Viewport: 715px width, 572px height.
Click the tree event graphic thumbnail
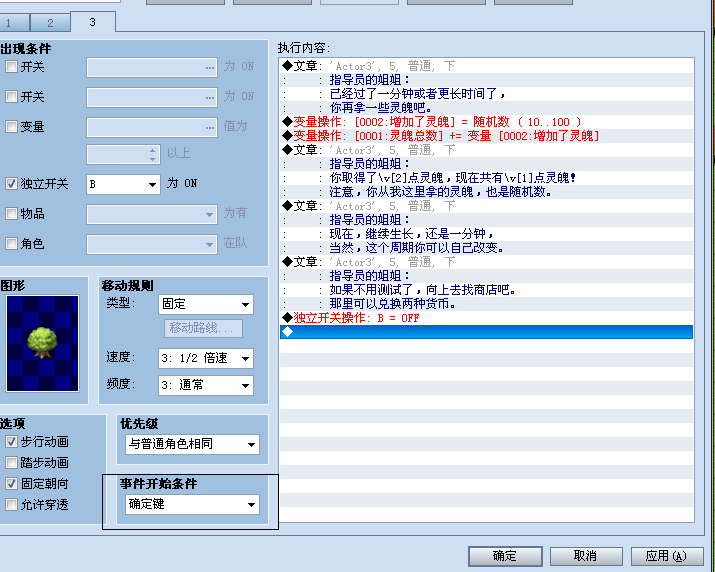tap(42, 343)
